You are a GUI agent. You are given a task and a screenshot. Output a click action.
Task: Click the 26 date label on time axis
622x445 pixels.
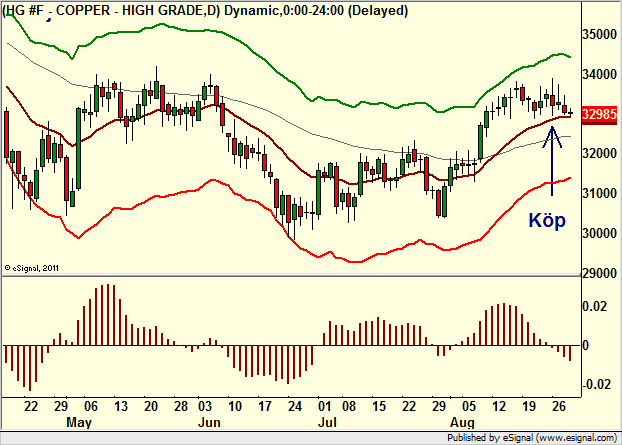click(559, 406)
